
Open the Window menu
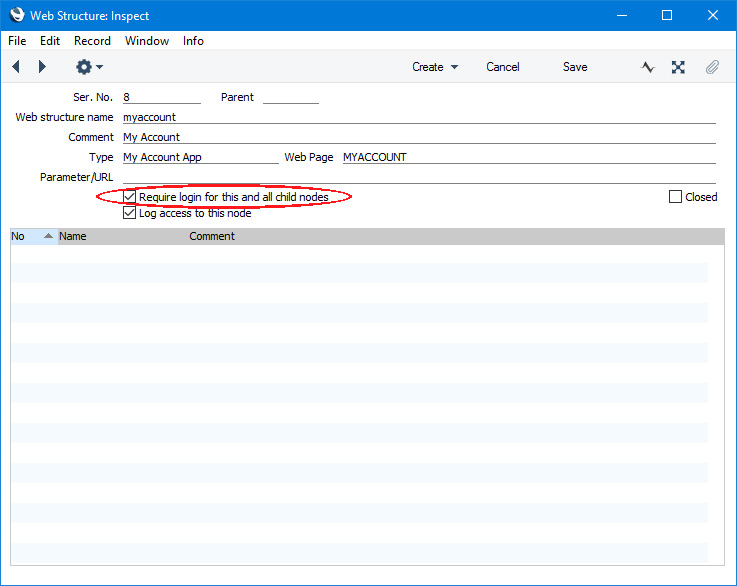[x=147, y=41]
